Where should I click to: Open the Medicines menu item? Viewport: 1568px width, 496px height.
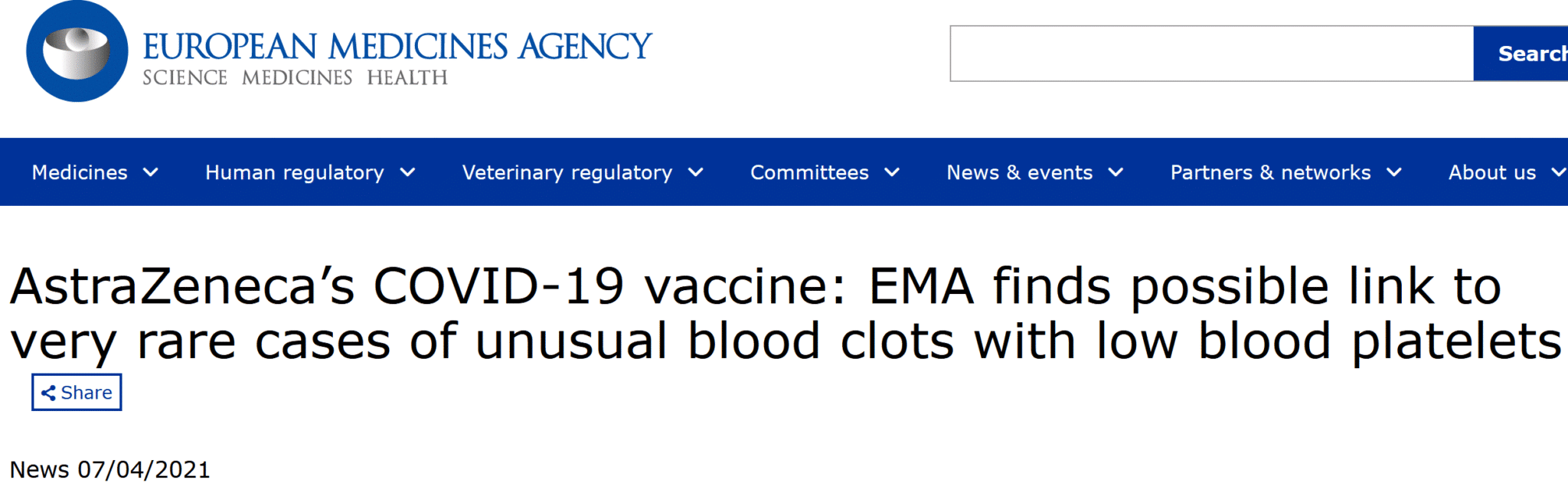click(80, 173)
